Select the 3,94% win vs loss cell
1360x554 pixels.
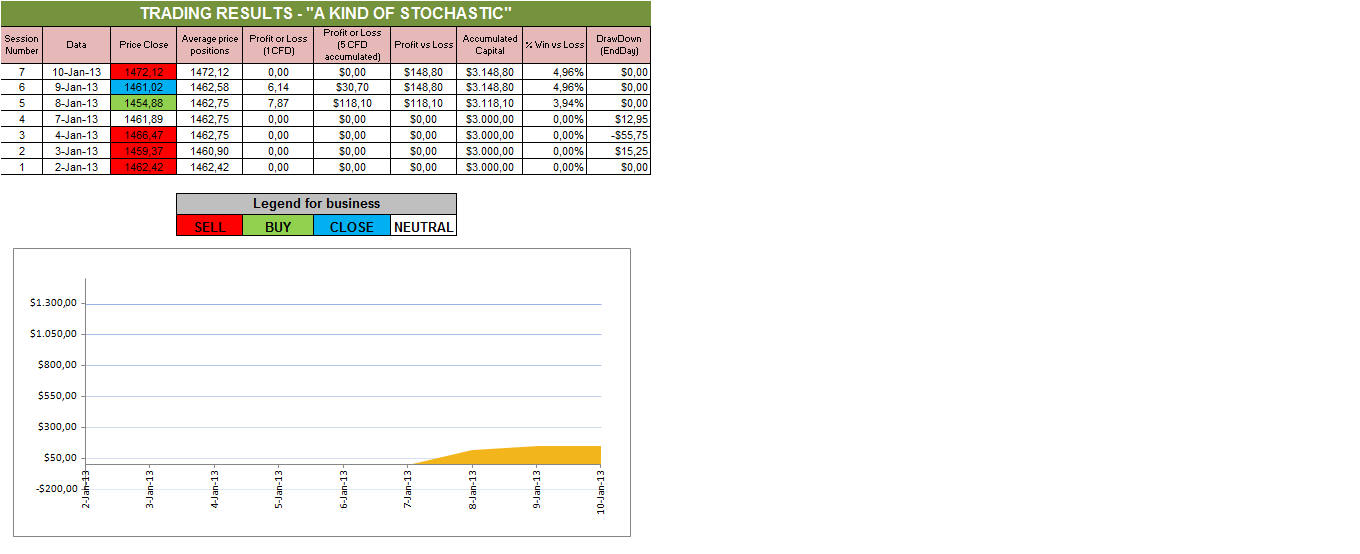point(555,103)
